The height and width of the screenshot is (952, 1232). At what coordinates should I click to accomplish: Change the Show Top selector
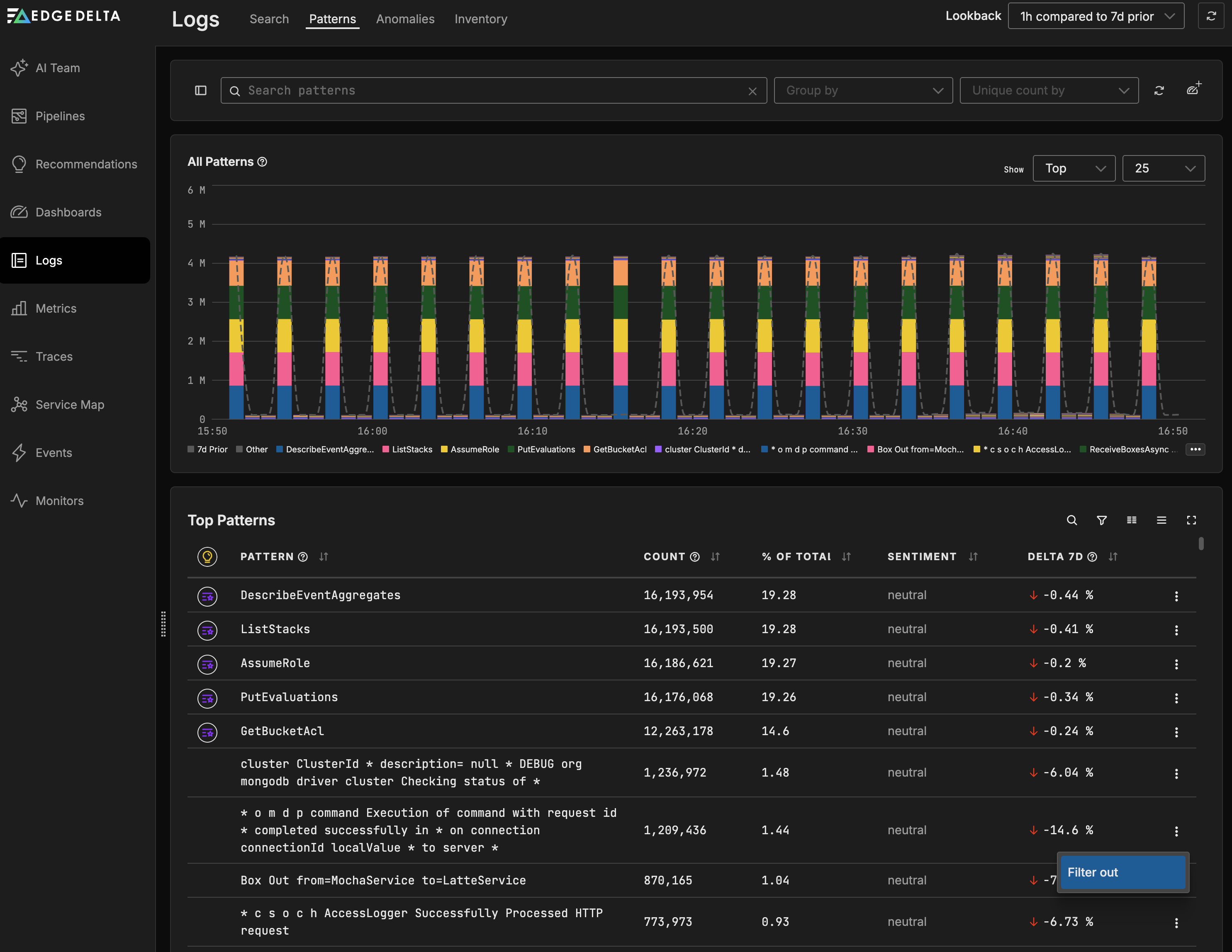(1074, 168)
